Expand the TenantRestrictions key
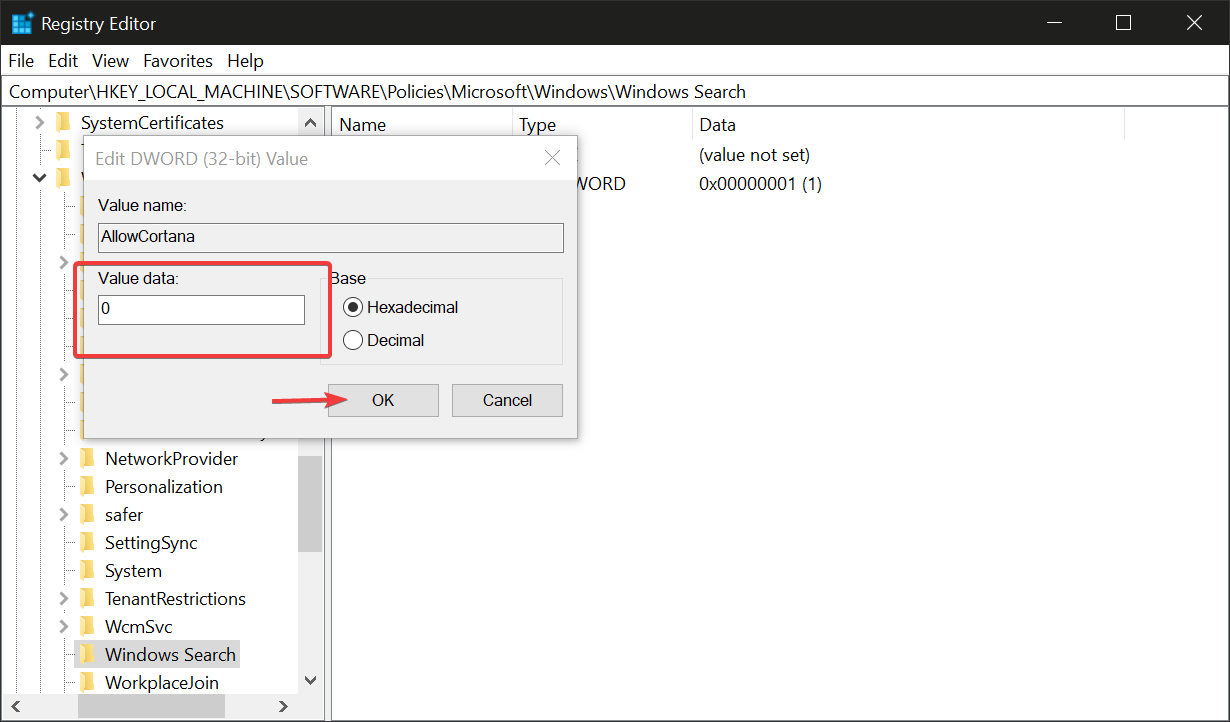This screenshot has width=1230, height=722. coord(64,599)
